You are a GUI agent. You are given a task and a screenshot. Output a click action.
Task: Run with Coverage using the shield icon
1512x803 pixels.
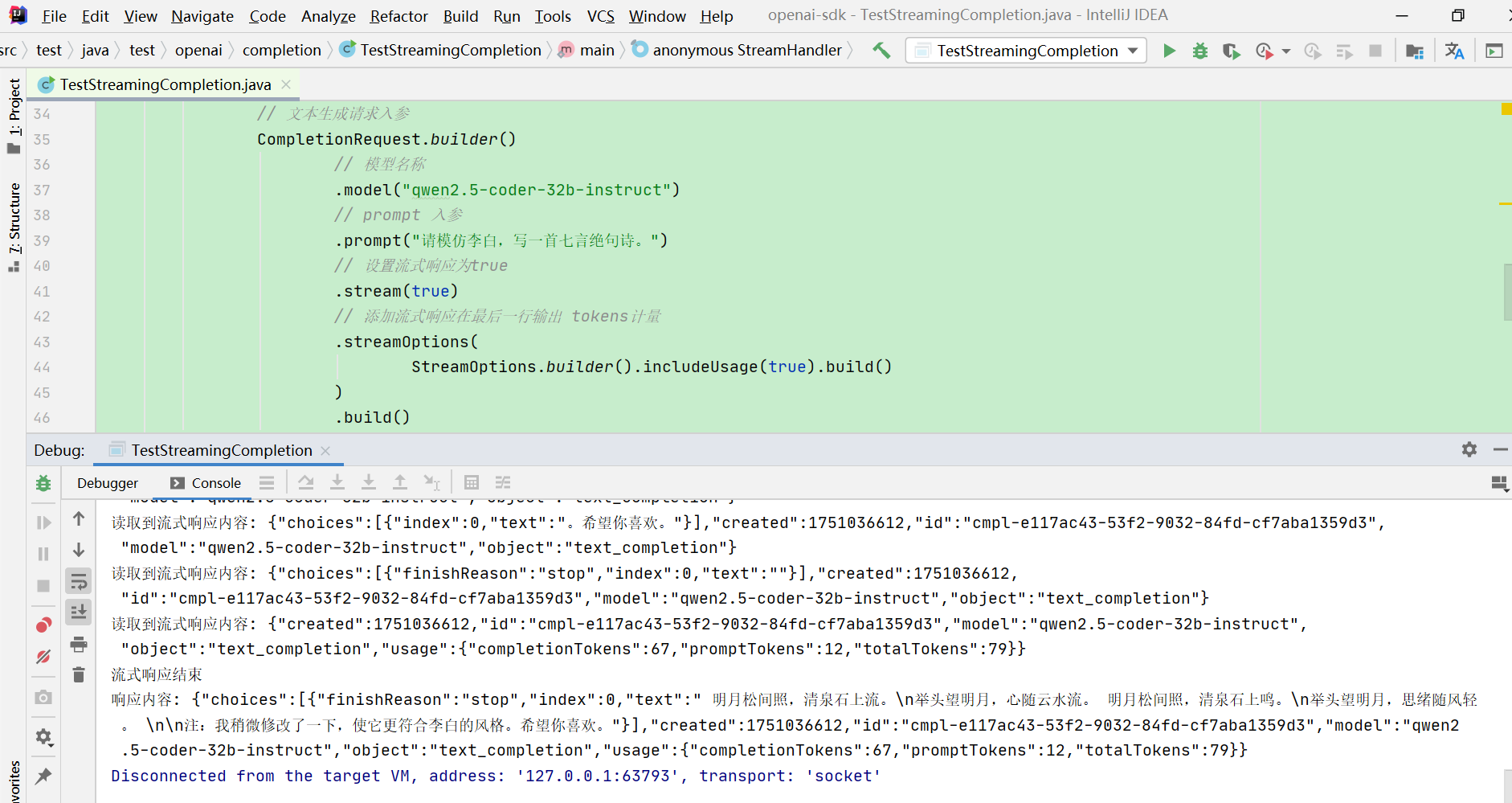(1232, 50)
